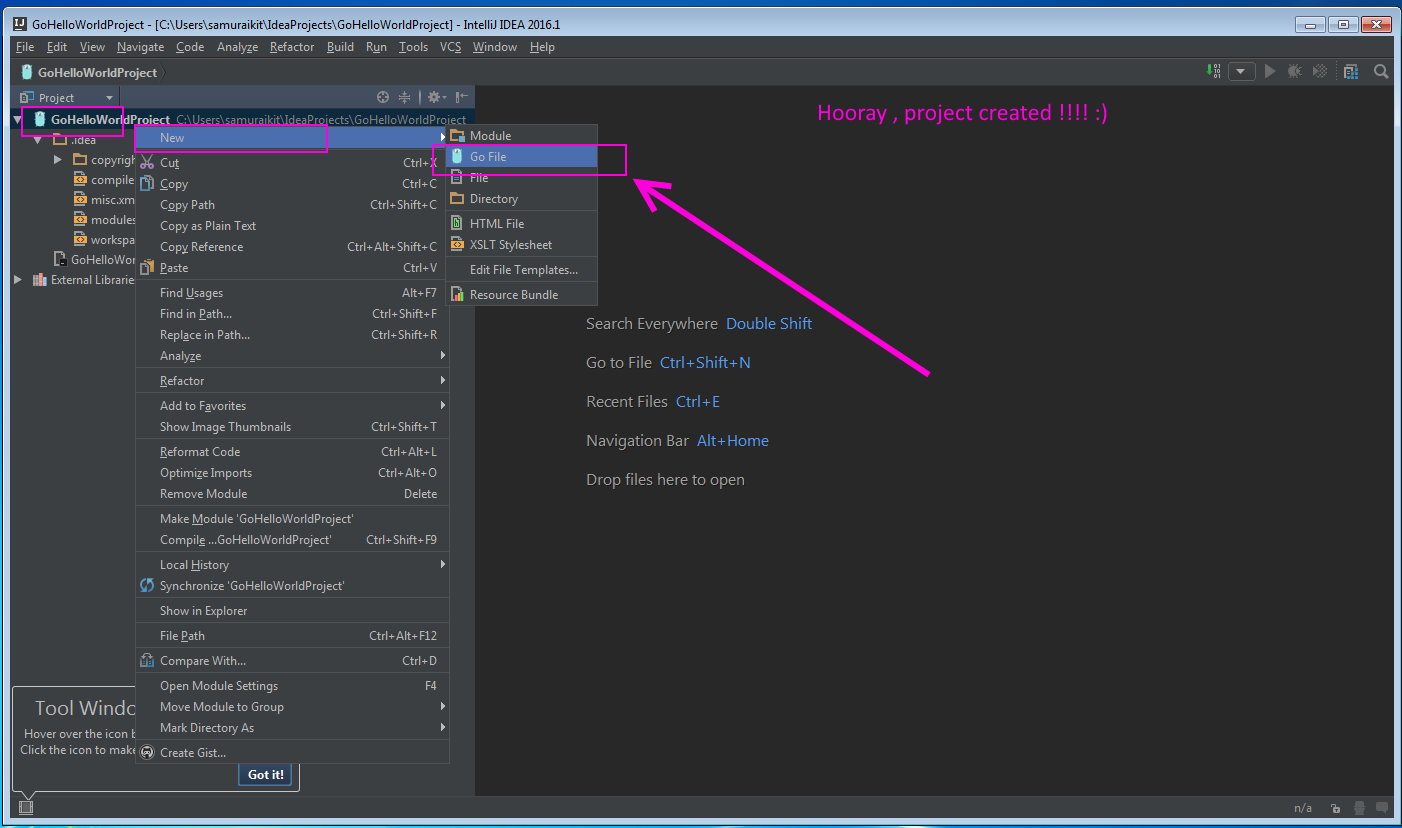This screenshot has height=828, width=1402.
Task: Click the Got it! button
Action: click(265, 775)
